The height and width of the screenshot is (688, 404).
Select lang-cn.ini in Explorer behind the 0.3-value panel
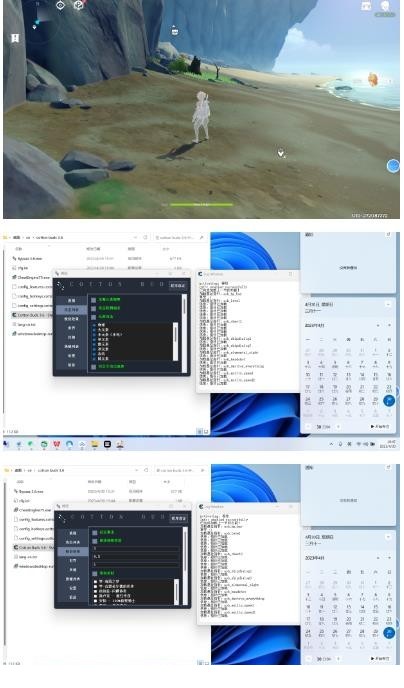click(x=28, y=557)
